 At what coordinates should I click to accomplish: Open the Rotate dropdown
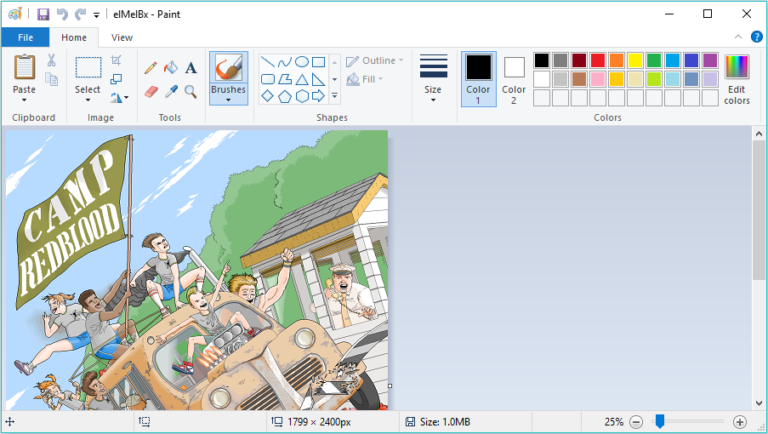[x=119, y=97]
